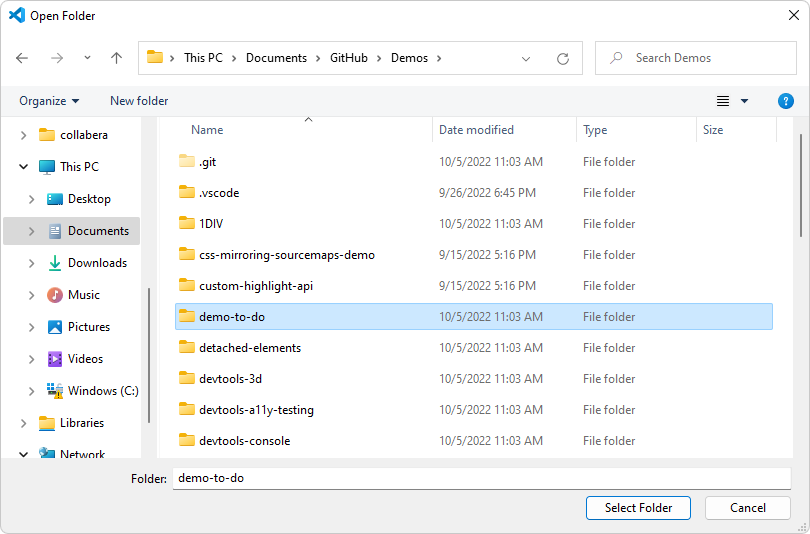Click the devtools-3d folder name
This screenshot has height=534, width=810.
(230, 379)
